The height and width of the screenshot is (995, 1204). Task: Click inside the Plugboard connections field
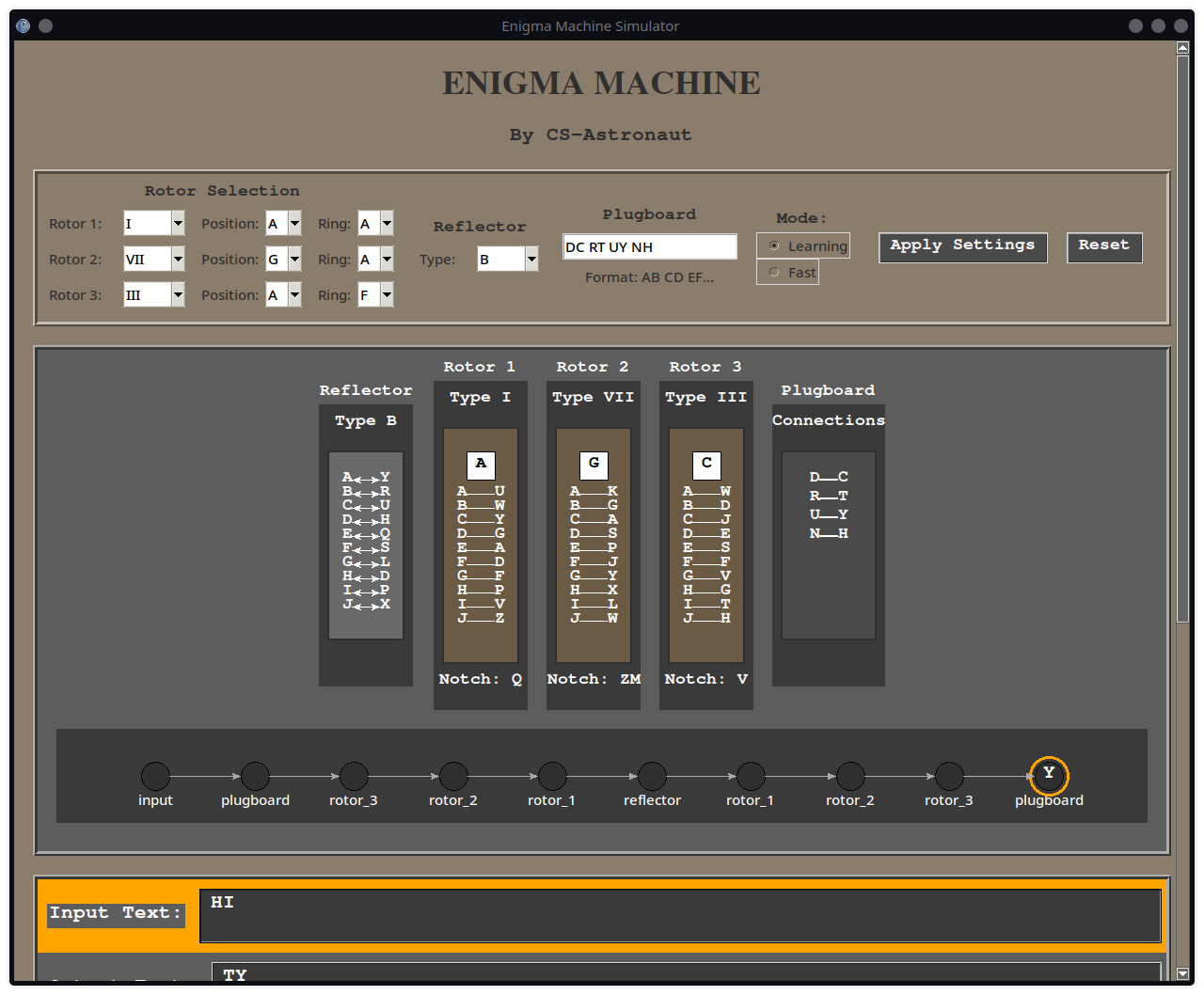pyautogui.click(x=649, y=246)
